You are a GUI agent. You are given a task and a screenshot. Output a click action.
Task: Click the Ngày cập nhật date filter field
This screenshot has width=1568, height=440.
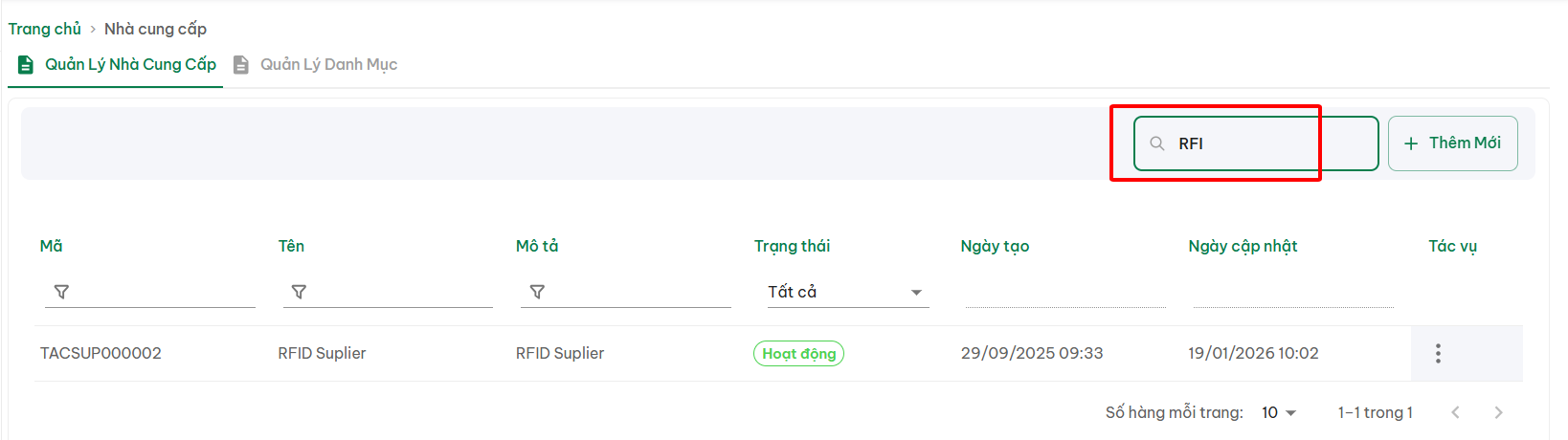click(x=1292, y=293)
